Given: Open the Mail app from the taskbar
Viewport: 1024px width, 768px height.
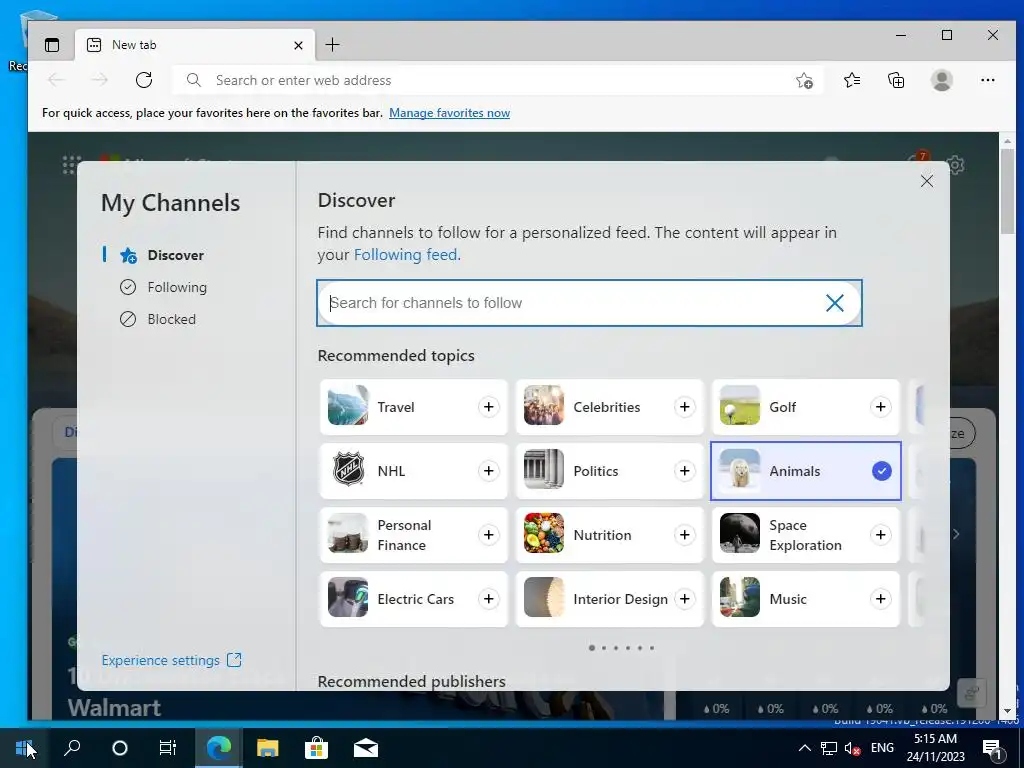Looking at the screenshot, I should (366, 748).
